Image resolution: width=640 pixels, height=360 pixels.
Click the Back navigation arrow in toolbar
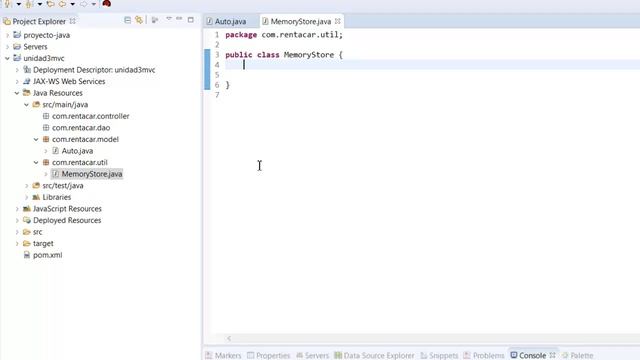pos(62,4)
